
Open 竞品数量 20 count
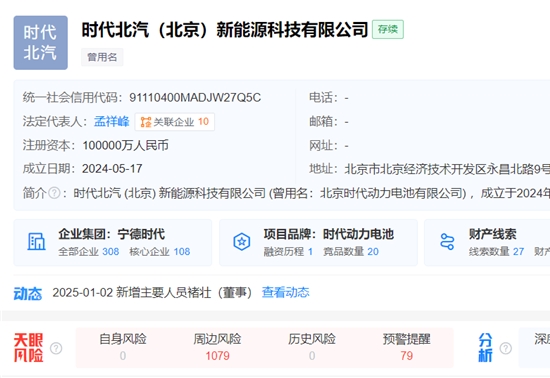[x=351, y=251]
